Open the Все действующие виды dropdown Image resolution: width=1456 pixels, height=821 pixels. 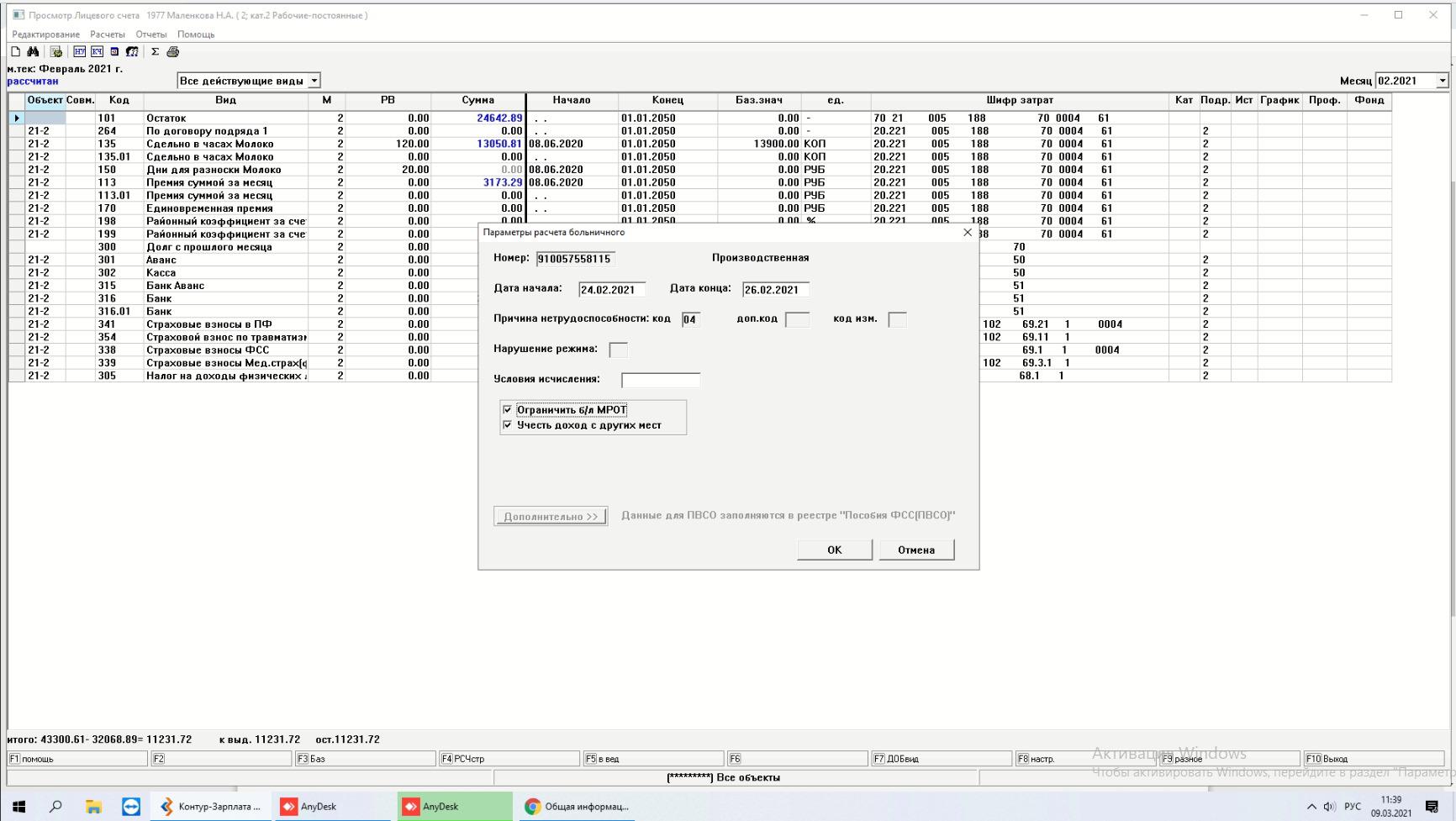314,81
